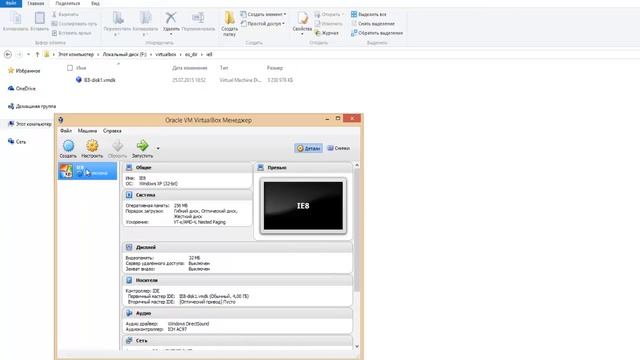Image resolution: width=640 pixels, height=360 pixels.
Task: Click the Система section header icon
Action: pos(129,195)
